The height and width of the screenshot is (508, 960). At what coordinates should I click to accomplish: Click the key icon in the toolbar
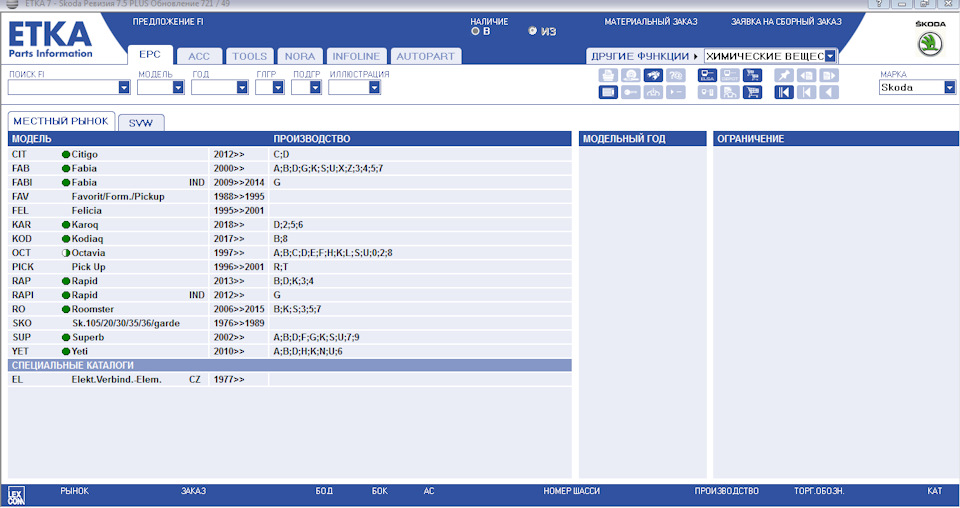coord(631,92)
